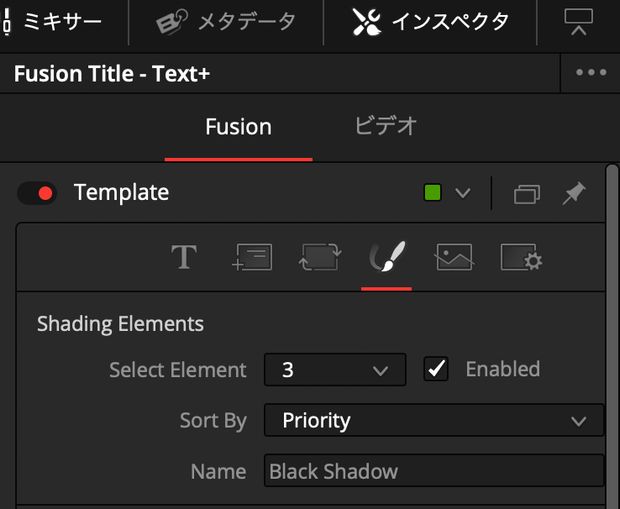Open the Sort By Priority dropdown

[x=434, y=420]
